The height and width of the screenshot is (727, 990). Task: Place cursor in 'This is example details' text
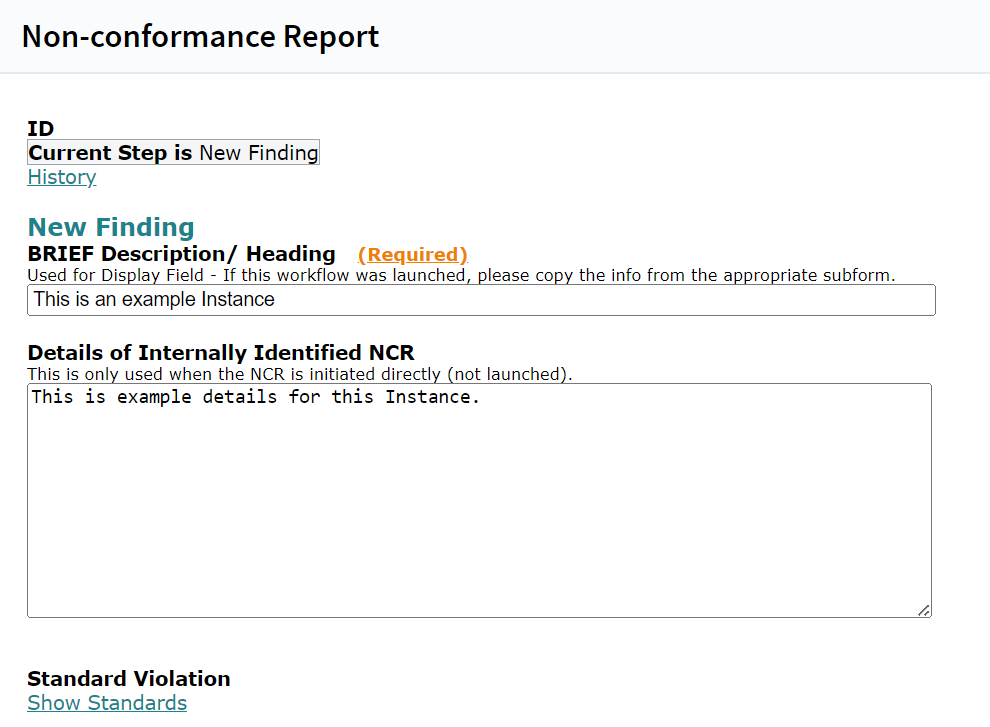coord(255,397)
